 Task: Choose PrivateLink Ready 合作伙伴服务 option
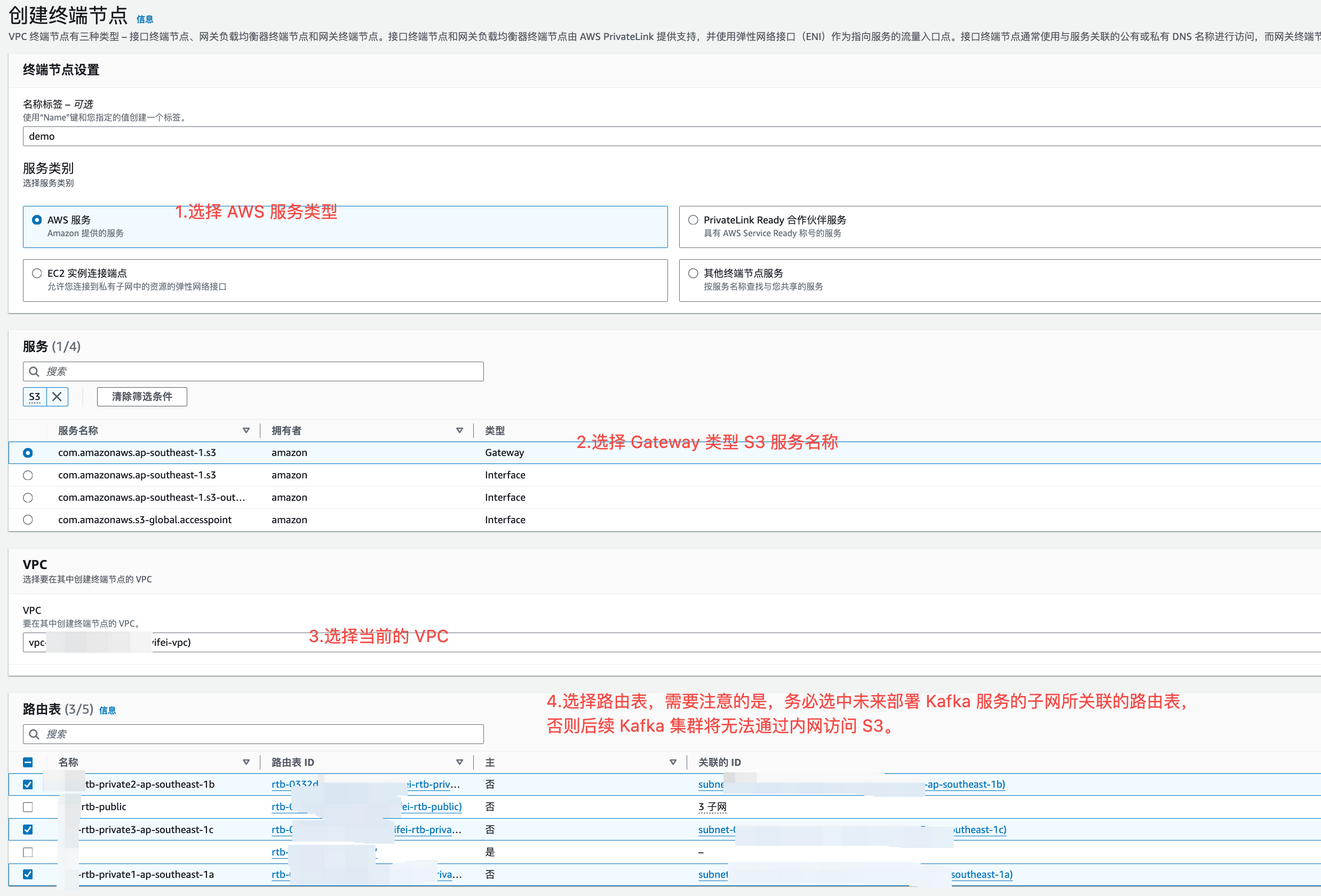click(x=693, y=220)
